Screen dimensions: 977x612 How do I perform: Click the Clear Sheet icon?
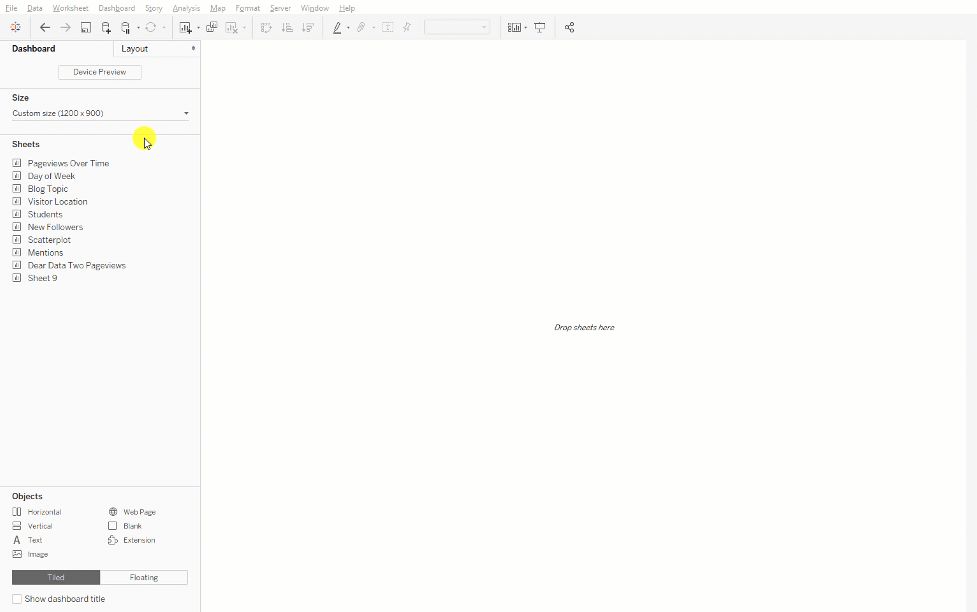tap(231, 27)
